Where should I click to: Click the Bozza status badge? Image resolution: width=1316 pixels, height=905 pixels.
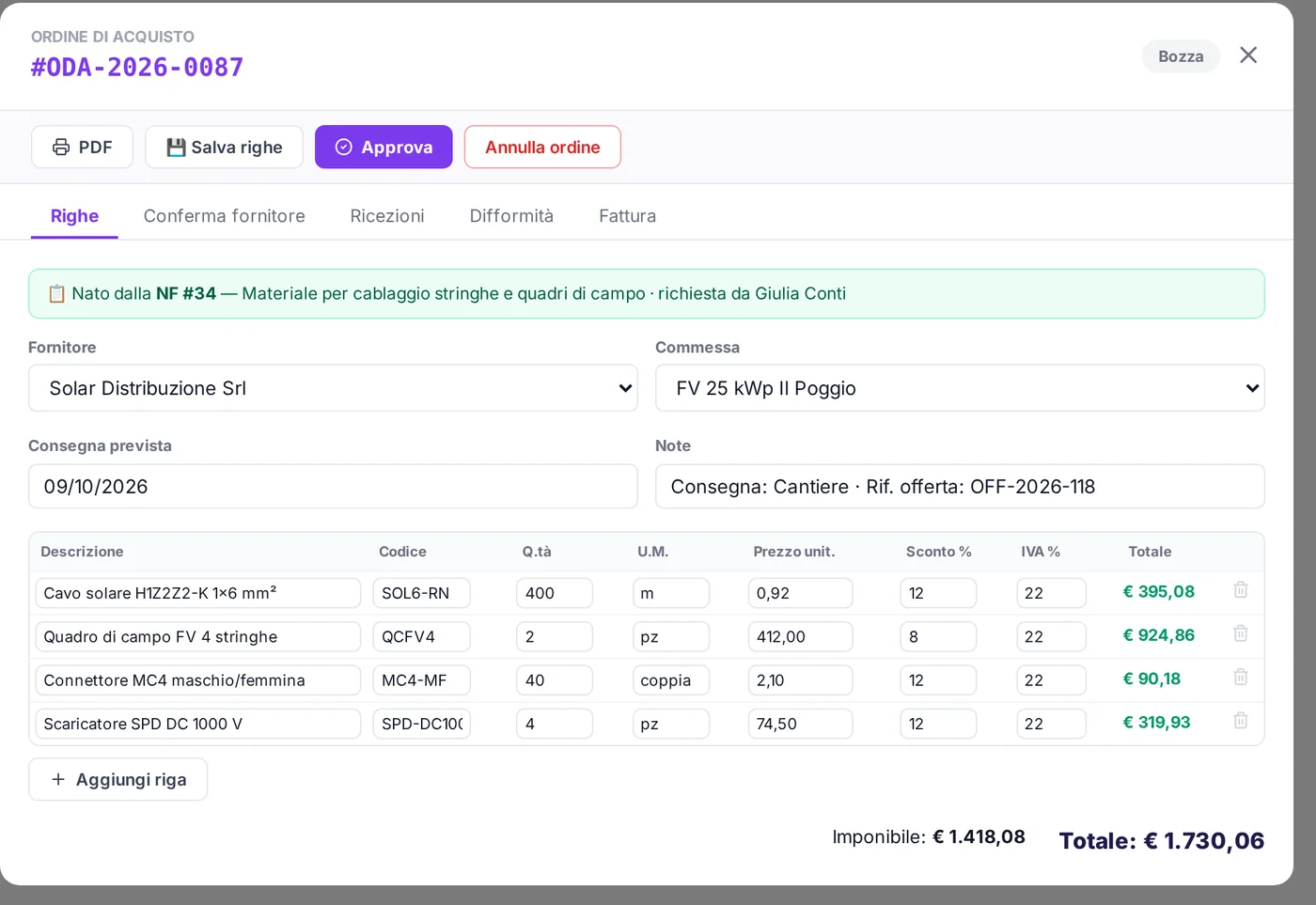click(x=1181, y=56)
